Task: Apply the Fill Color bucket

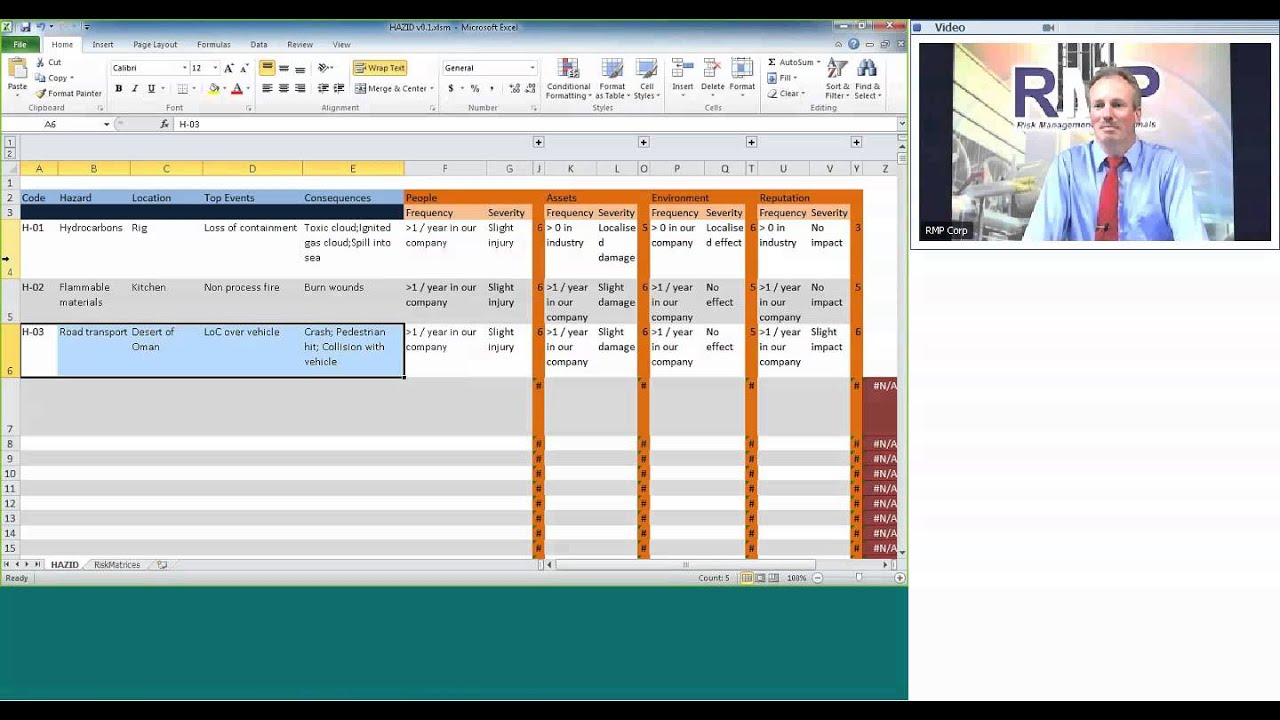Action: pos(213,89)
